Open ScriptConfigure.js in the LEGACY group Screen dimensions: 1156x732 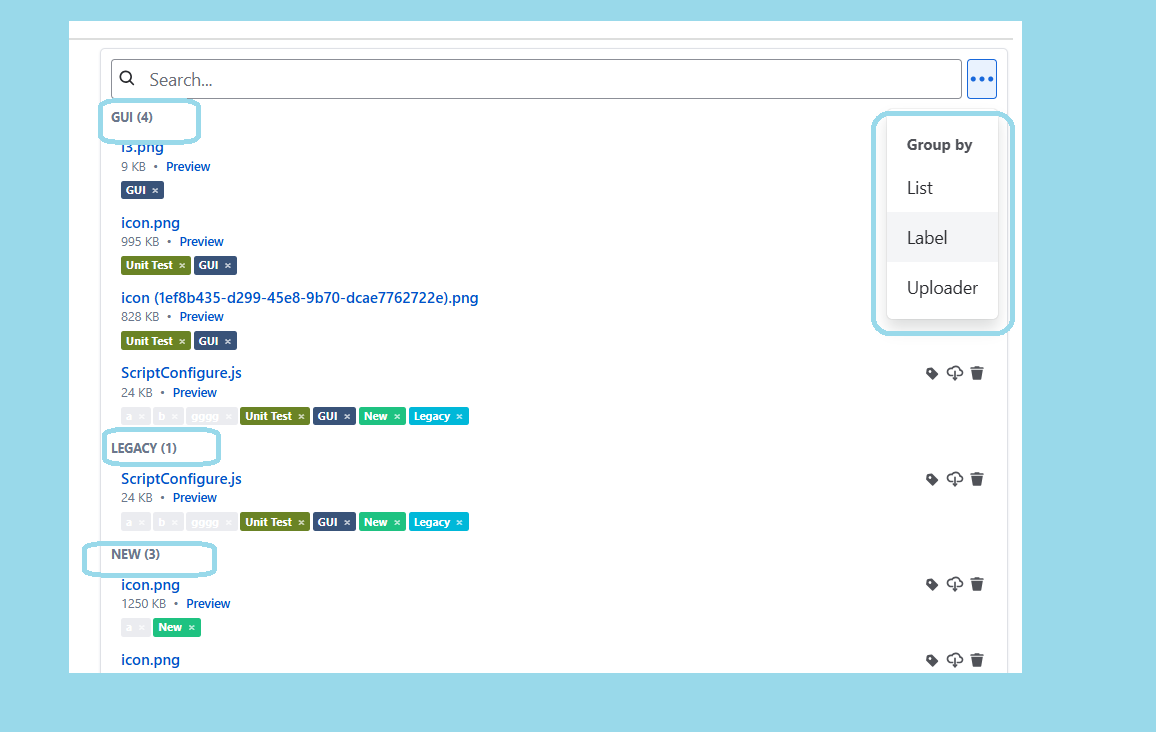181,479
